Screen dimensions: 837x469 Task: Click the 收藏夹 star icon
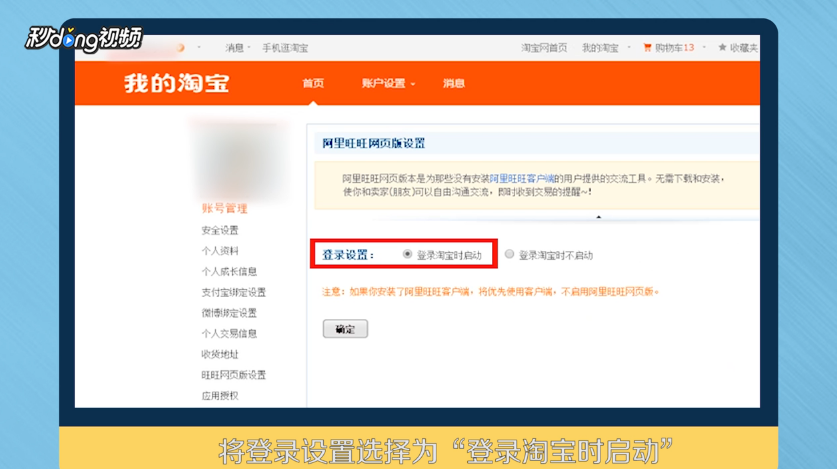tap(722, 47)
